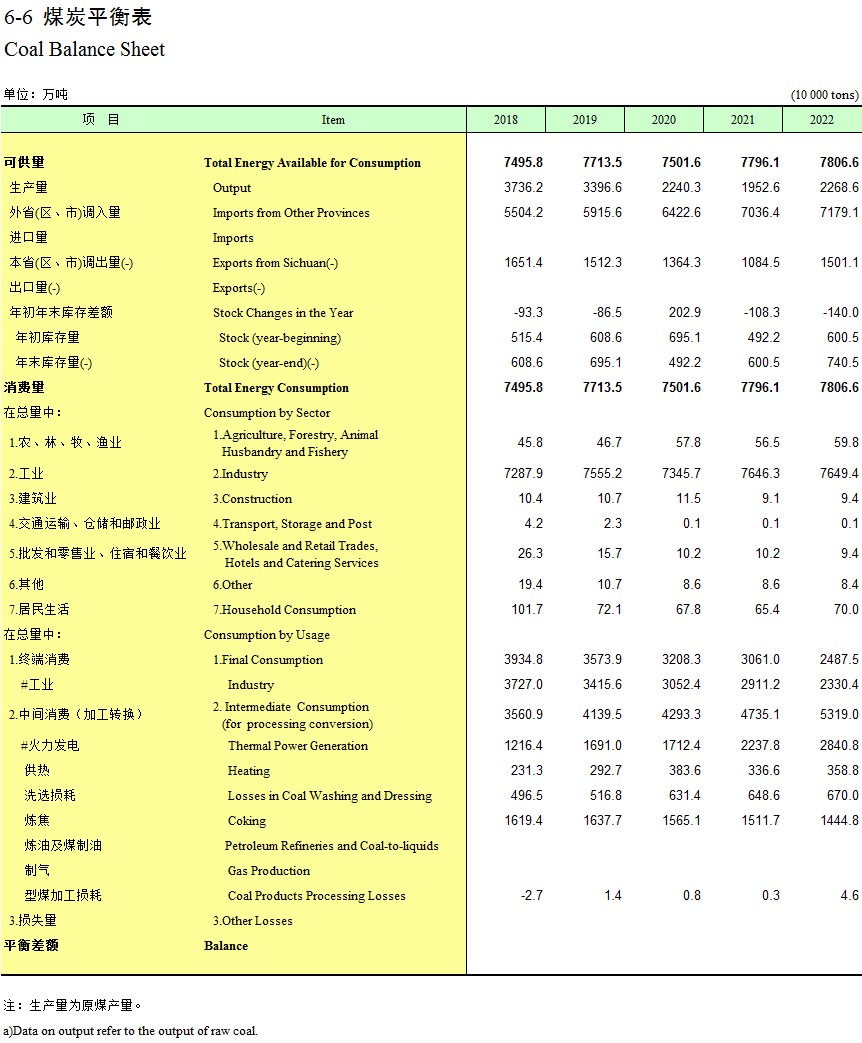Click household value 101.7 for 2018
The width and height of the screenshot is (862, 1043).
pyautogui.click(x=527, y=609)
